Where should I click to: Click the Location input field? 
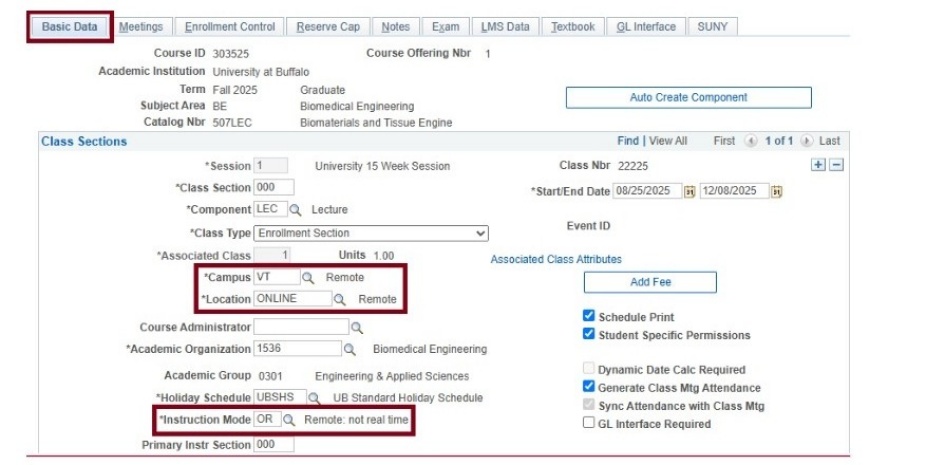292,298
